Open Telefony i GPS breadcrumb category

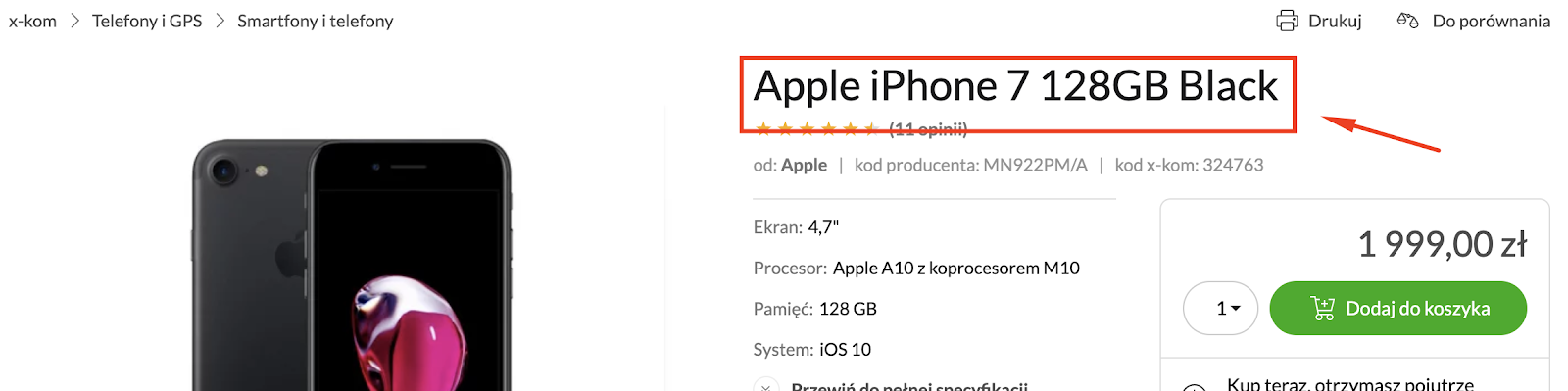[147, 21]
